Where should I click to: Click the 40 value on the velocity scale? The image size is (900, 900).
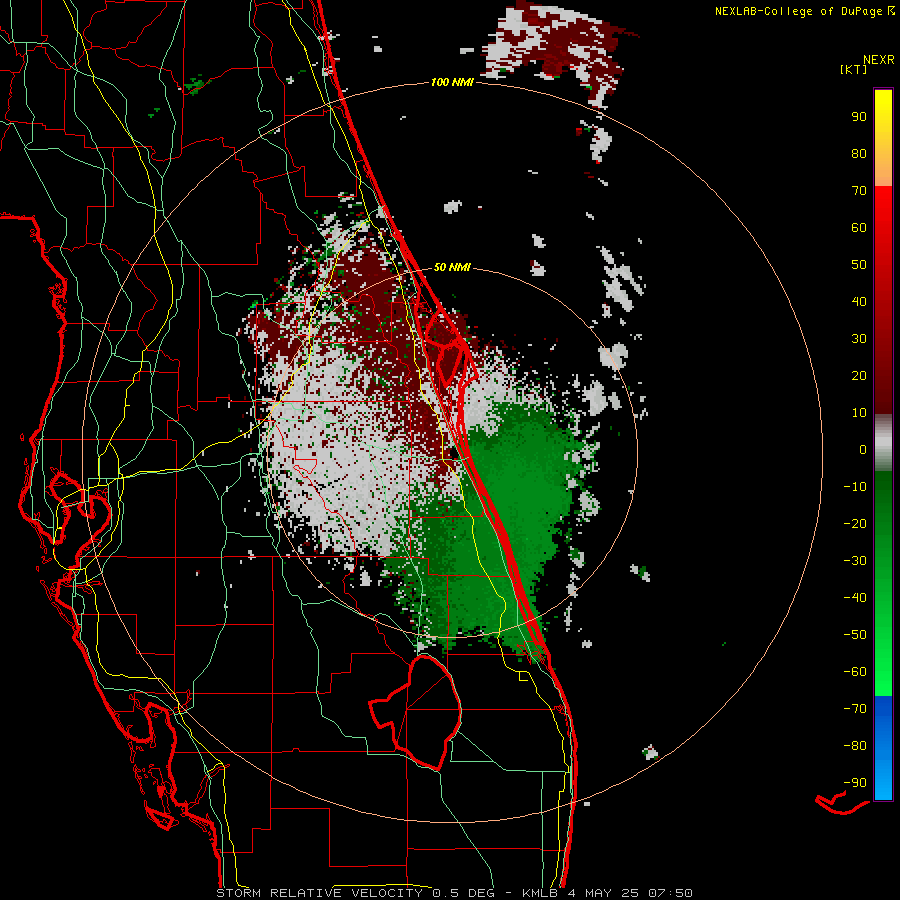click(x=859, y=301)
